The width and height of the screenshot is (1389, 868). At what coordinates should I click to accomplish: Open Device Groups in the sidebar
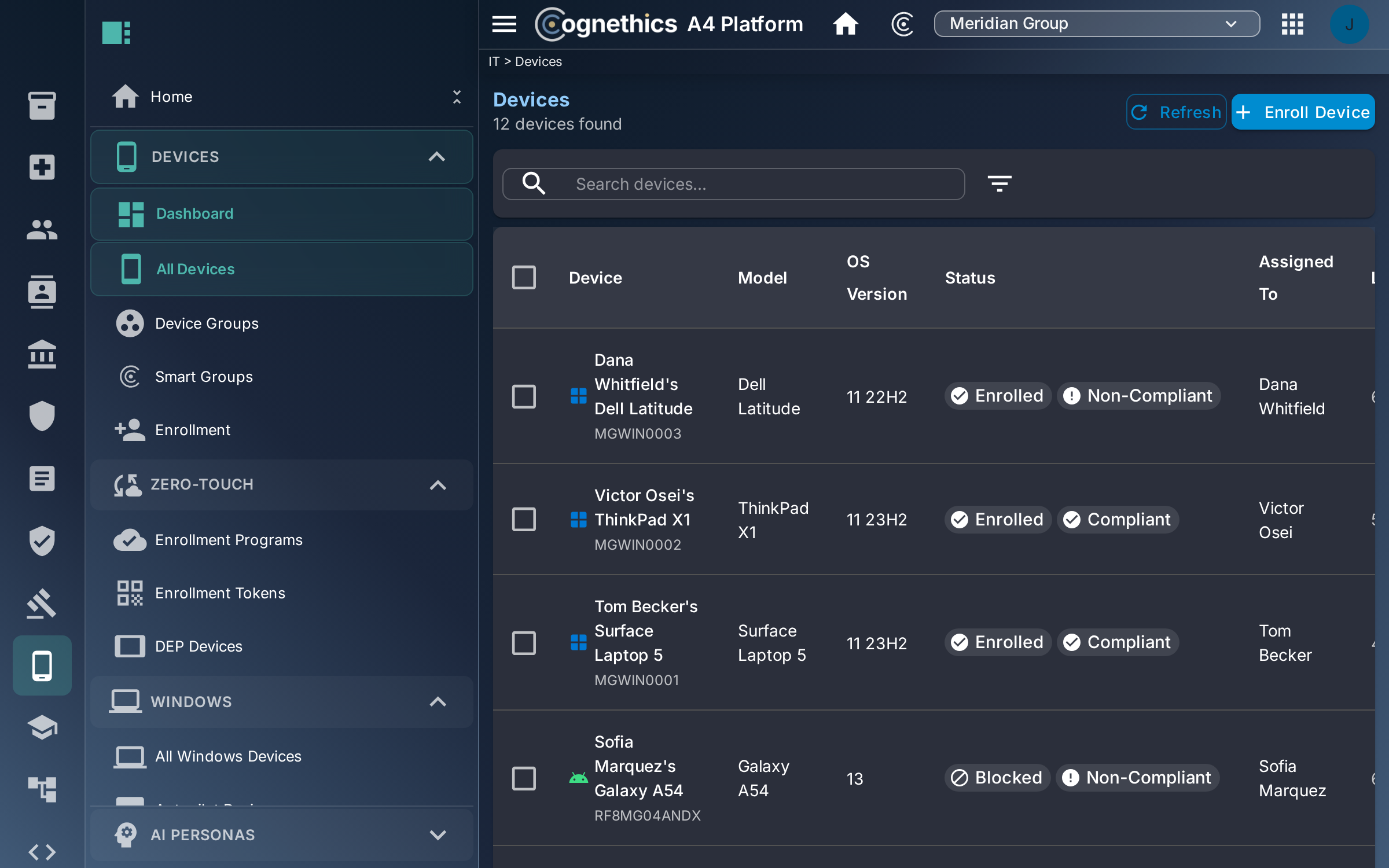(207, 323)
